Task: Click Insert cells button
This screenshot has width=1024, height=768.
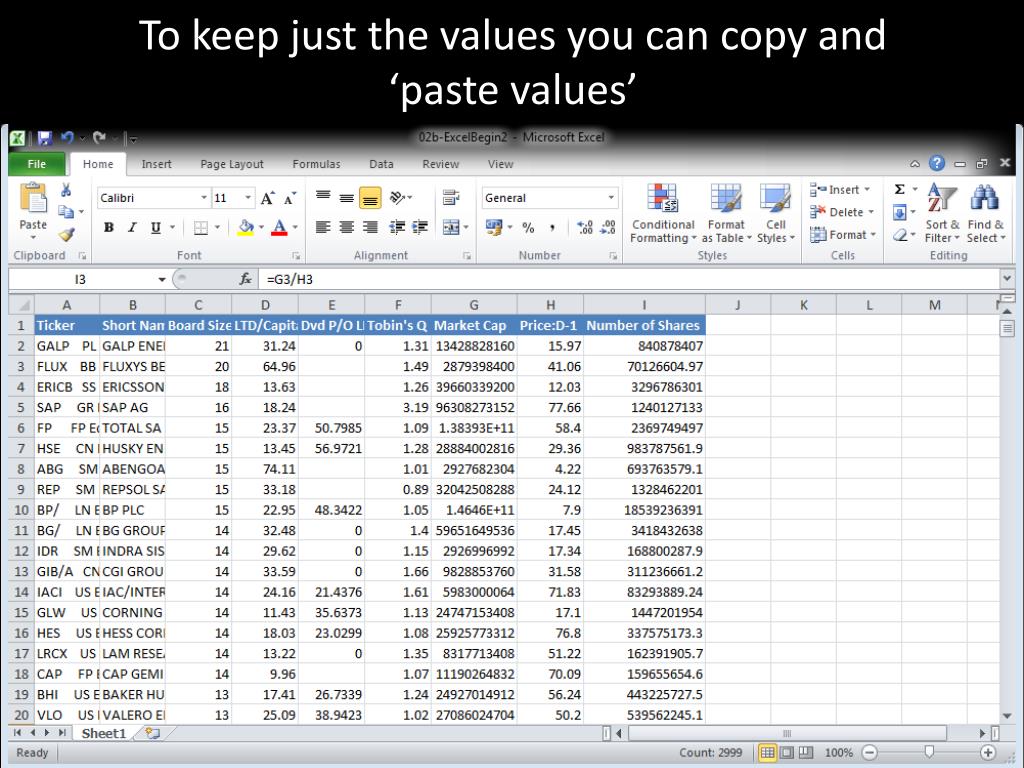Action: 840,189
